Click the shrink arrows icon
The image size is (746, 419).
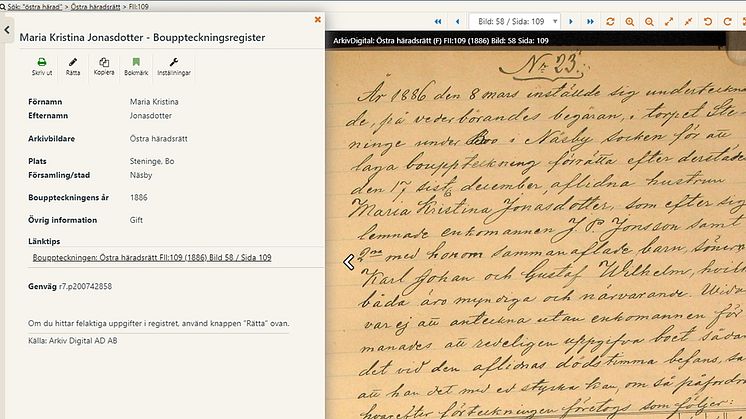coord(688,21)
